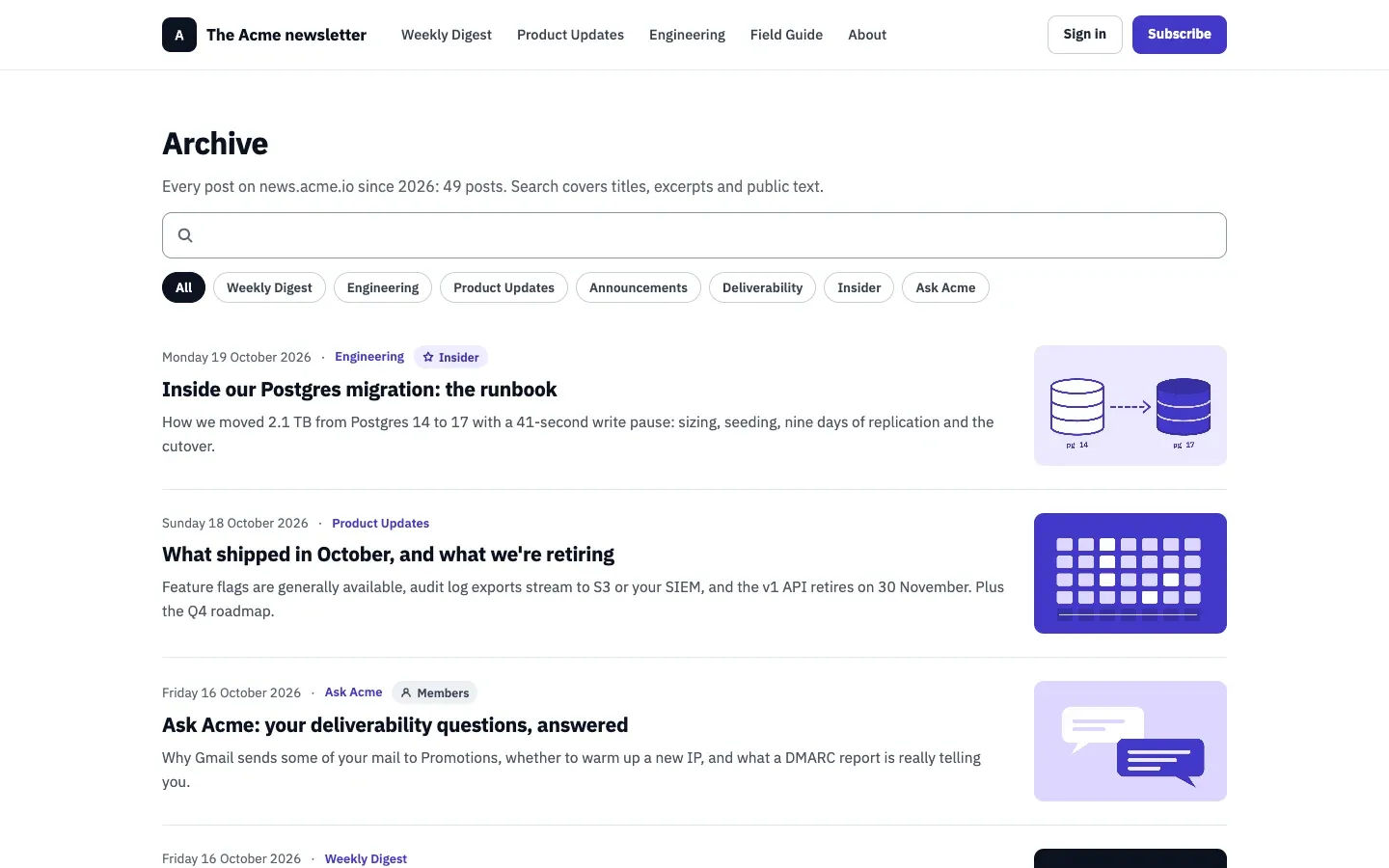
Task: Open the Weekly Digest category on the last post
Action: coord(366,858)
